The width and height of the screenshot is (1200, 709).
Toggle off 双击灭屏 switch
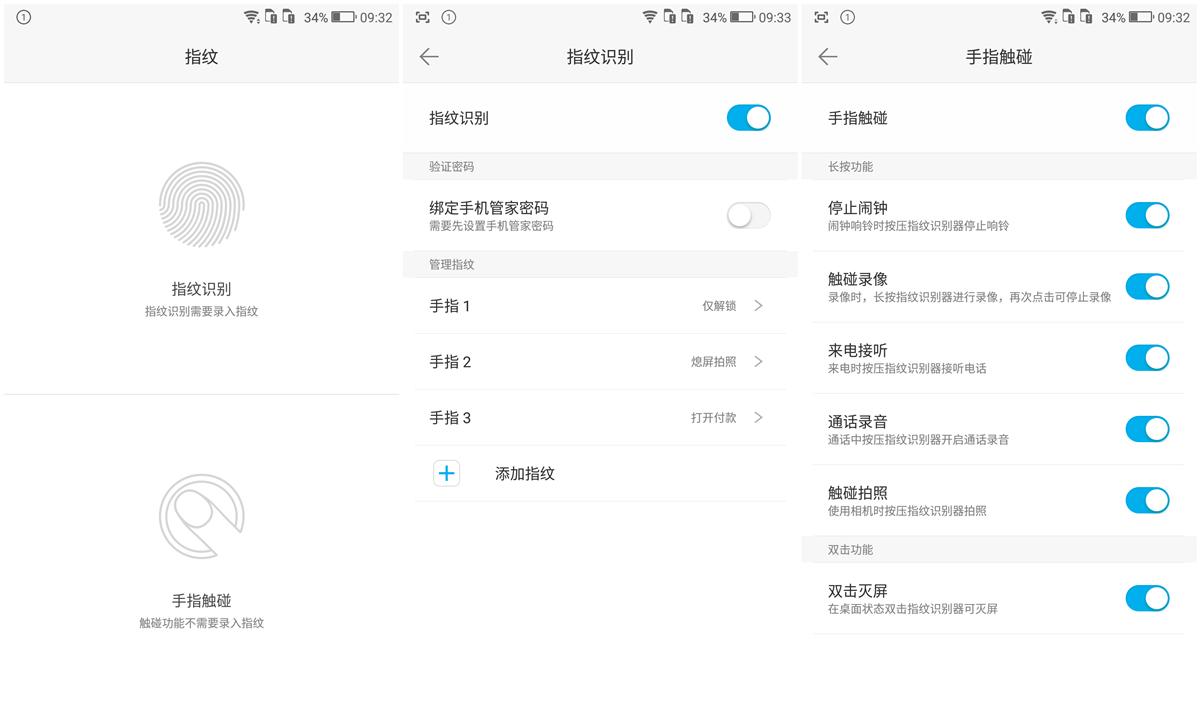1147,598
